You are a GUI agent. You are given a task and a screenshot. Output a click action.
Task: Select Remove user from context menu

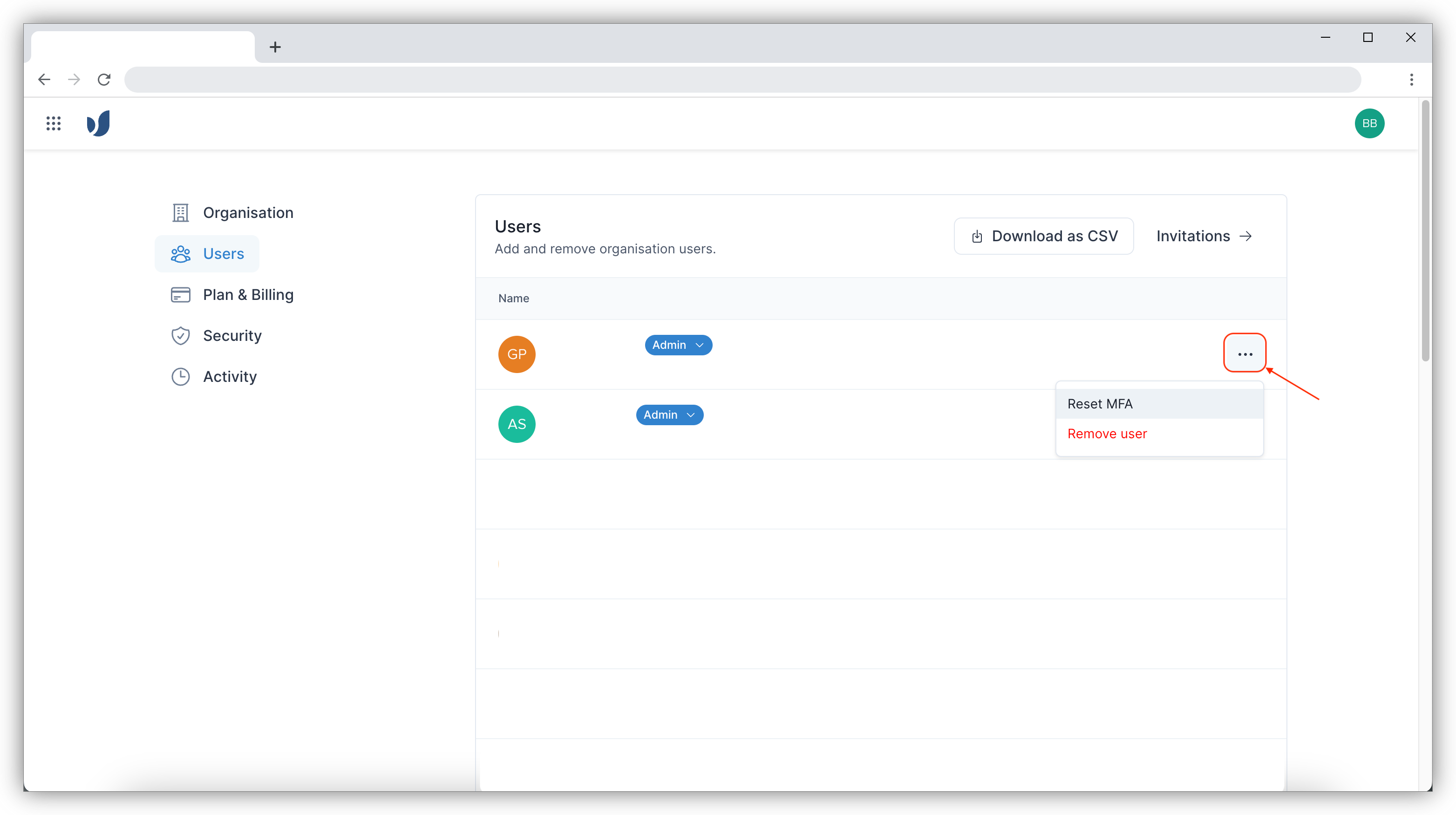(1107, 433)
